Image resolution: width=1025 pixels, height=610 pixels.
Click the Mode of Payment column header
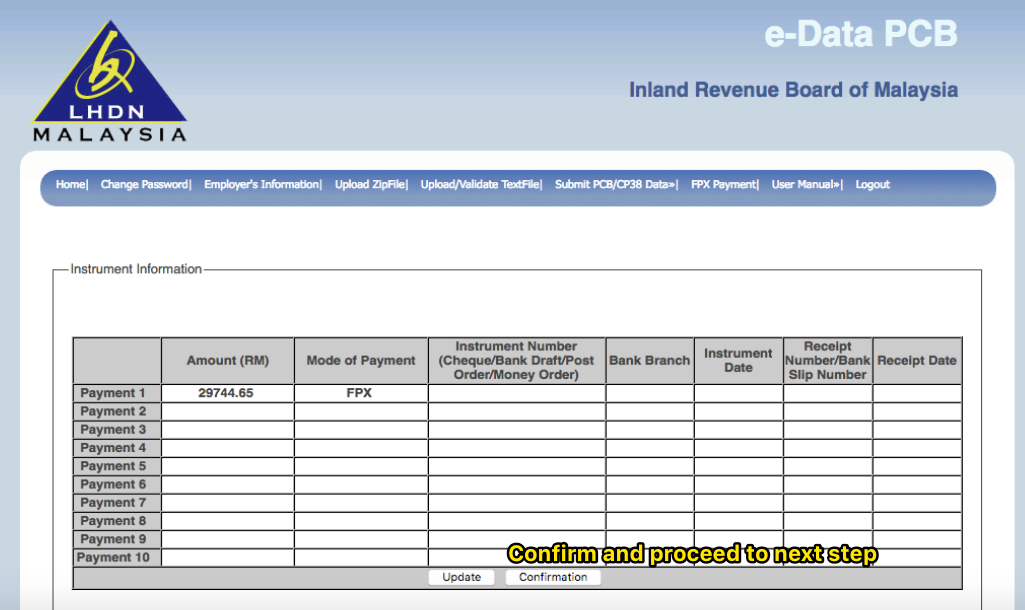pos(361,360)
